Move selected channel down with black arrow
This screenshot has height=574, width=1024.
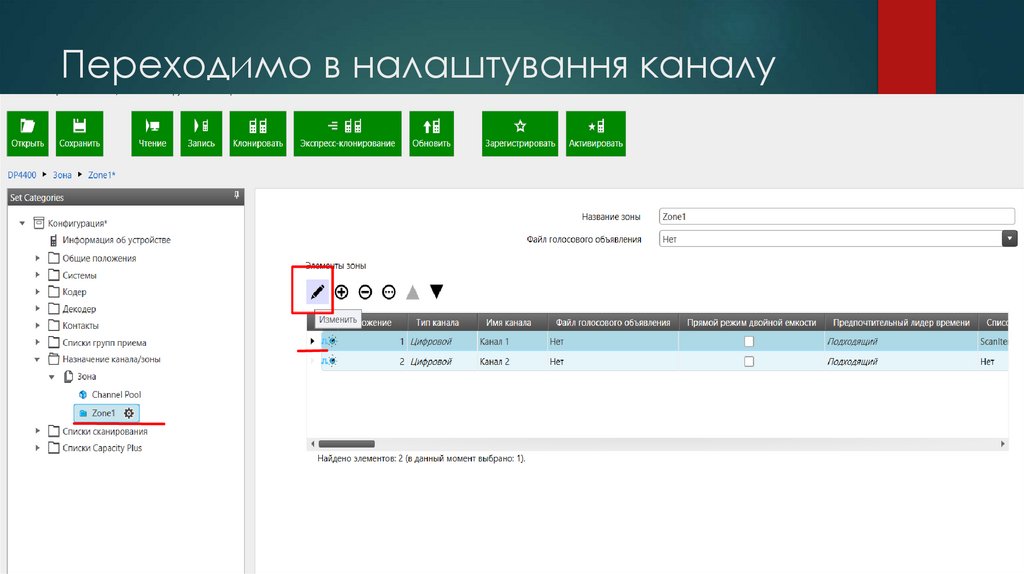click(436, 291)
